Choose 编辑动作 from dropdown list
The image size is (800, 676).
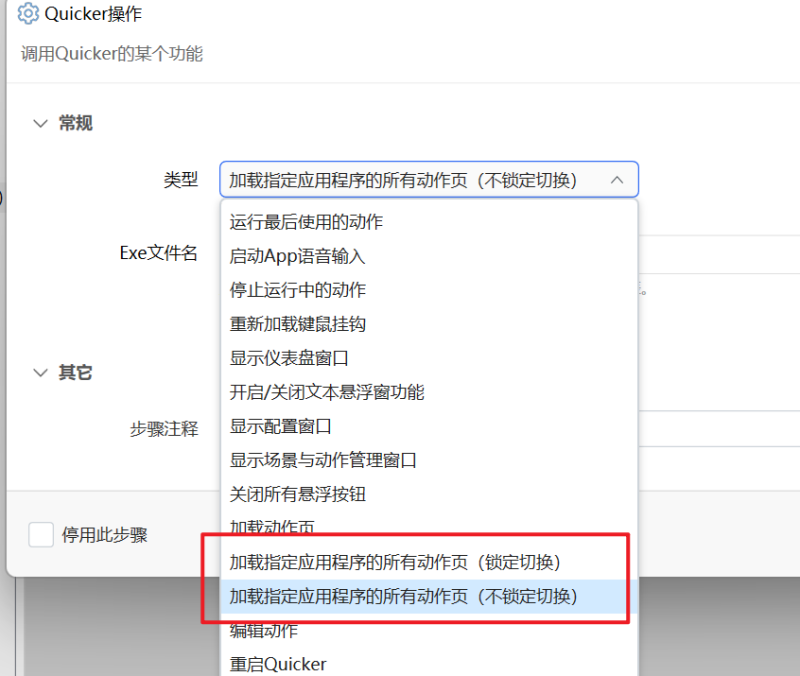(x=429, y=631)
